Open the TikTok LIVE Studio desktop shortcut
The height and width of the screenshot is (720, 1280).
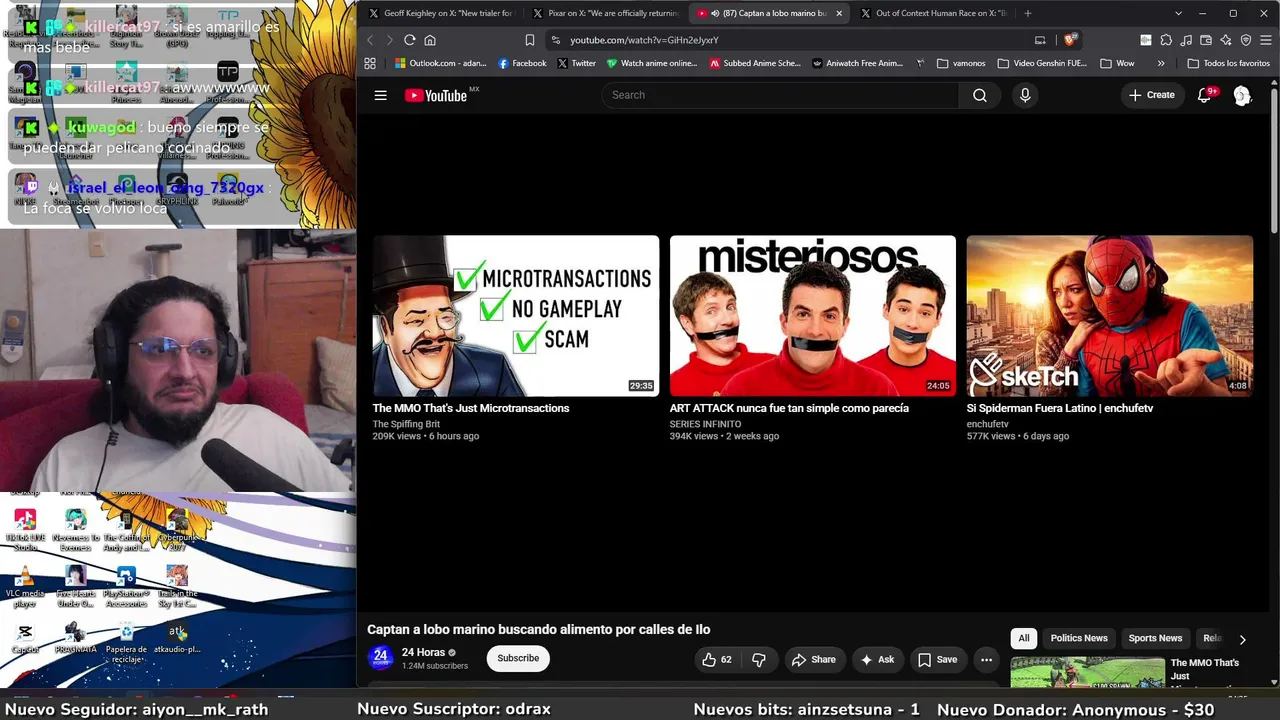click(25, 530)
